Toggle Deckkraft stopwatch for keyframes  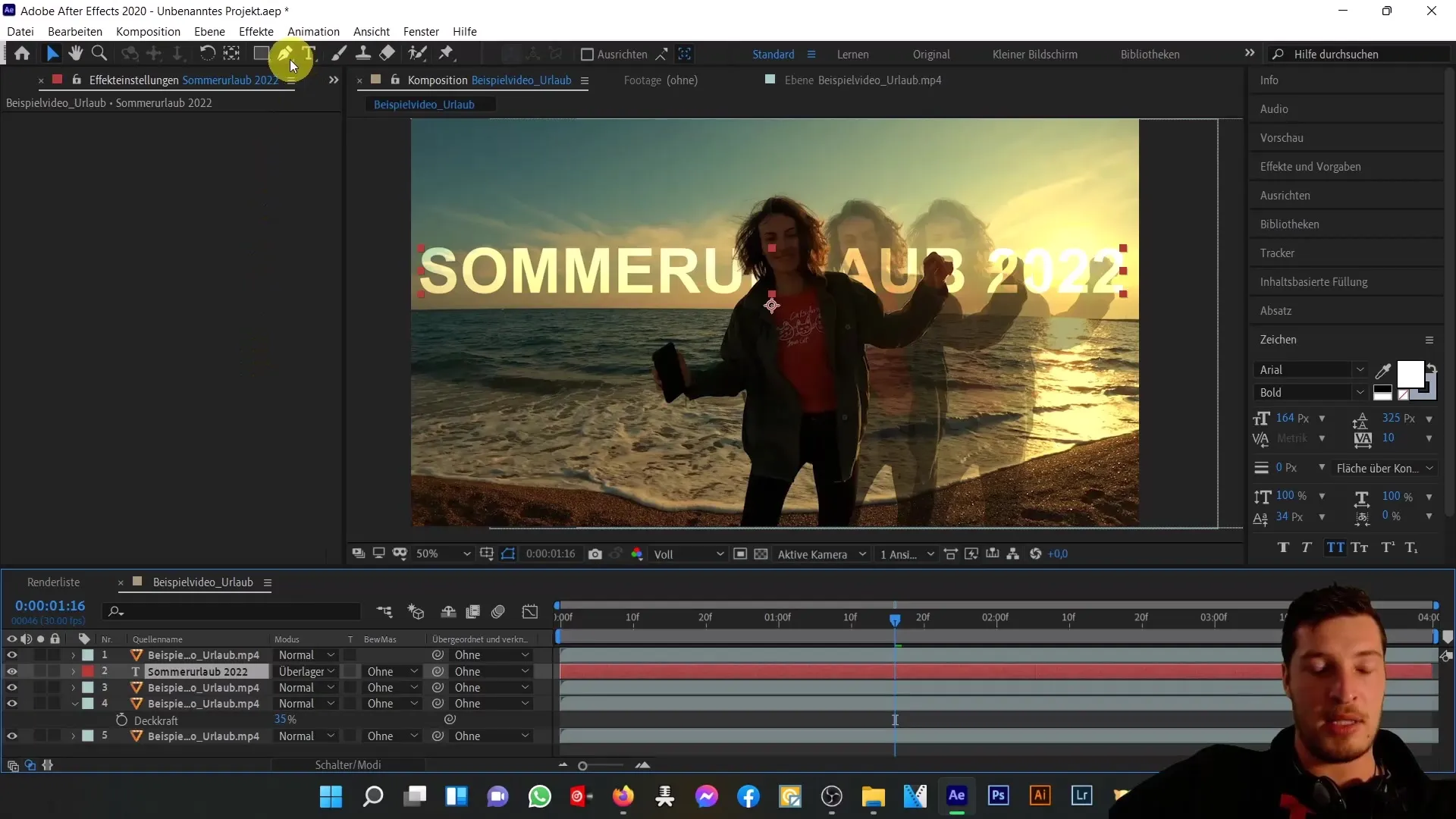tap(121, 720)
